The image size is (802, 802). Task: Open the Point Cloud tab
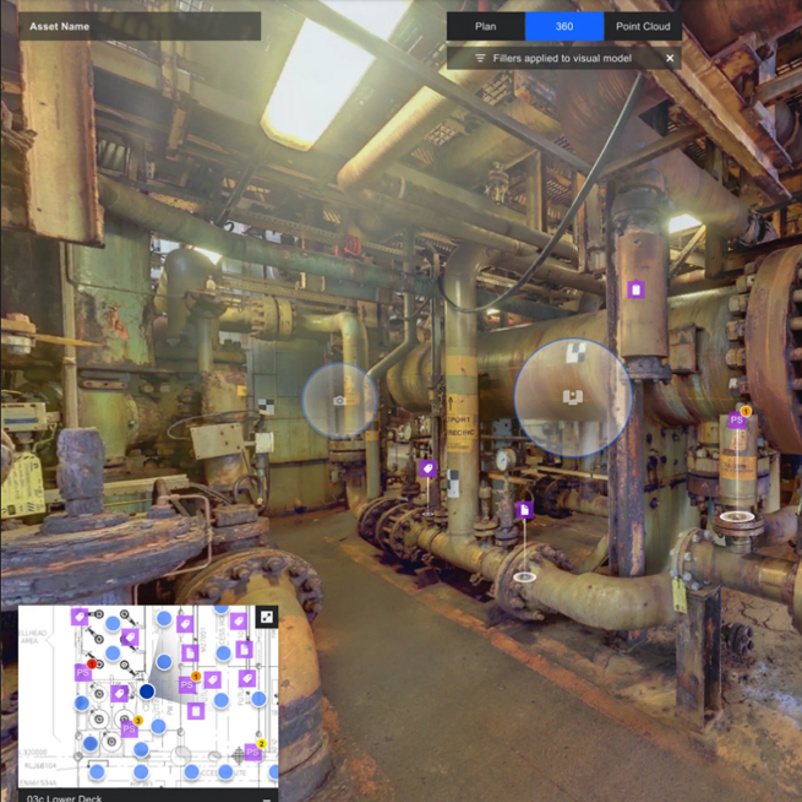coord(643,26)
